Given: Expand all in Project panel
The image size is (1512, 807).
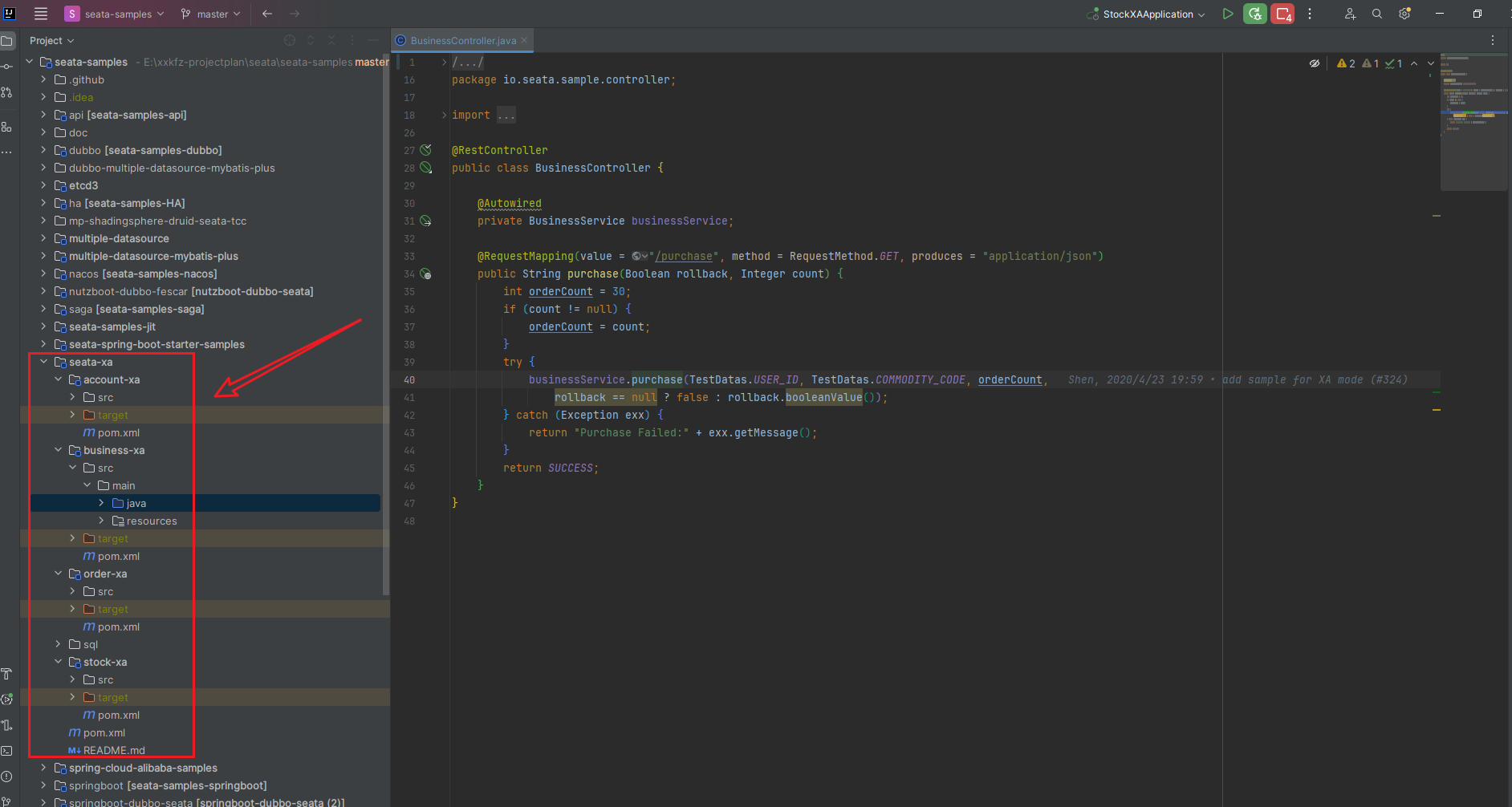Looking at the screenshot, I should click(x=311, y=40).
